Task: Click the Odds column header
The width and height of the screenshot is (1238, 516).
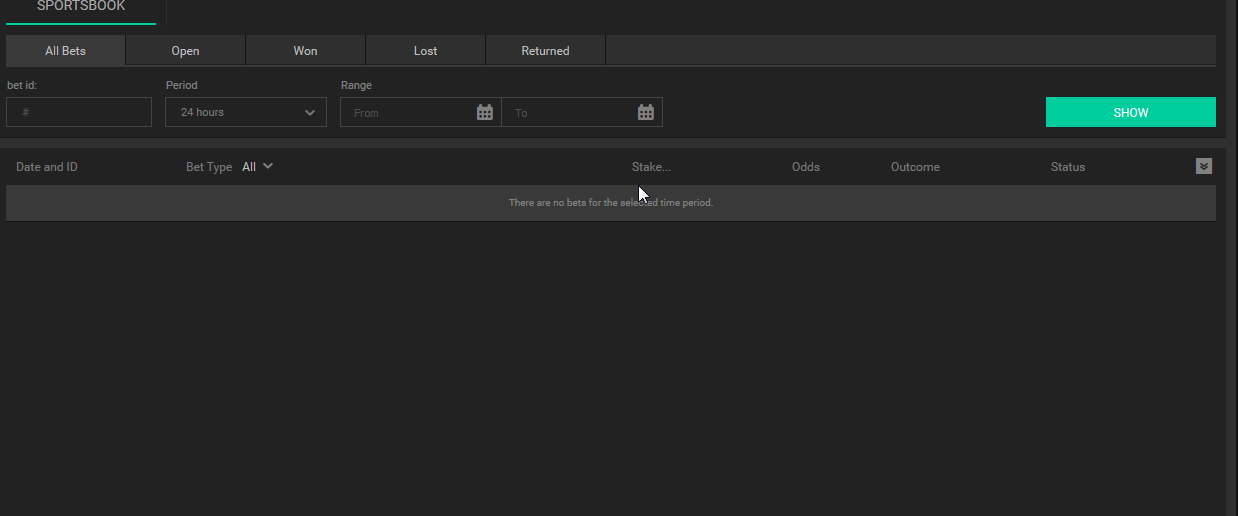Action: pos(806,167)
